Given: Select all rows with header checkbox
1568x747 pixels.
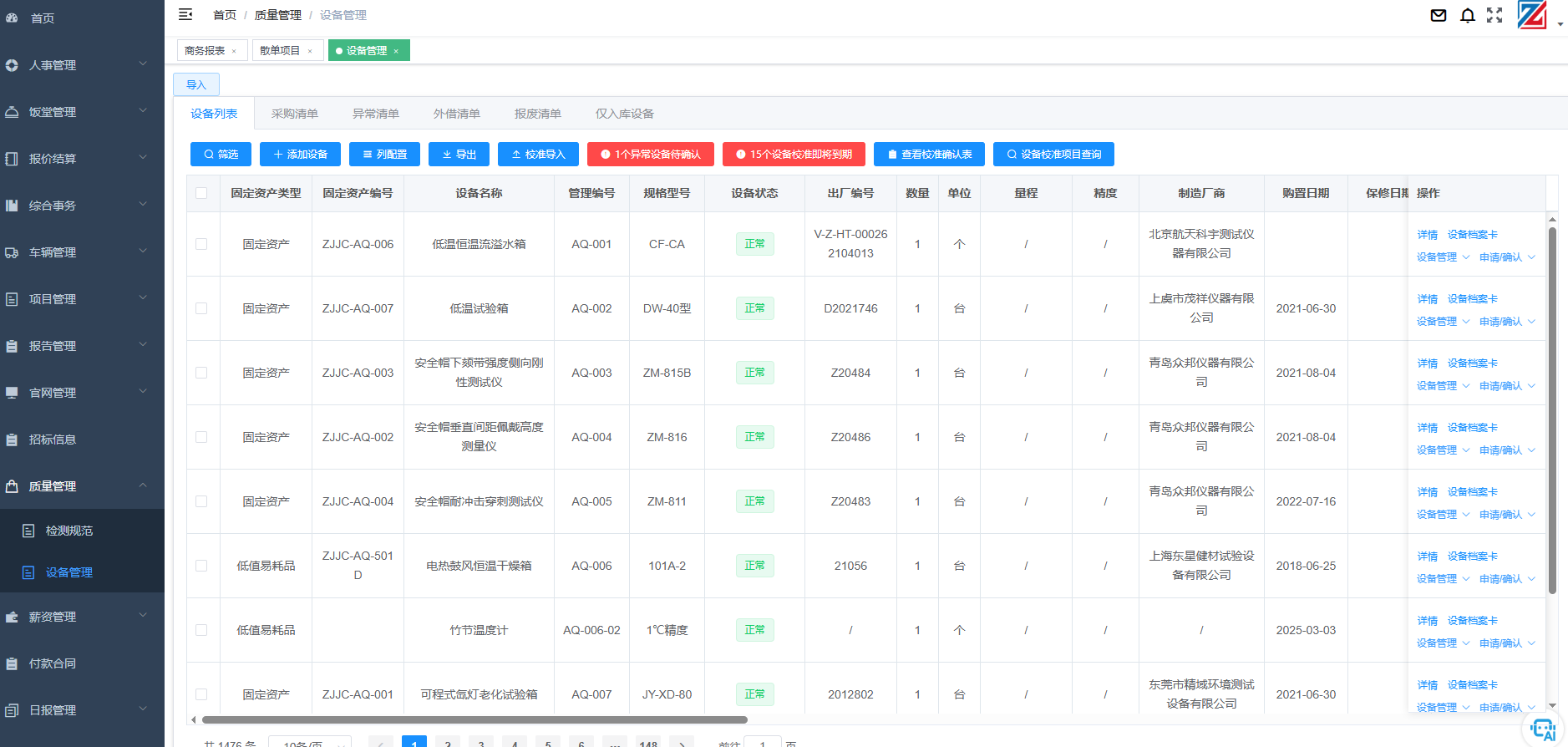Looking at the screenshot, I should click(201, 193).
